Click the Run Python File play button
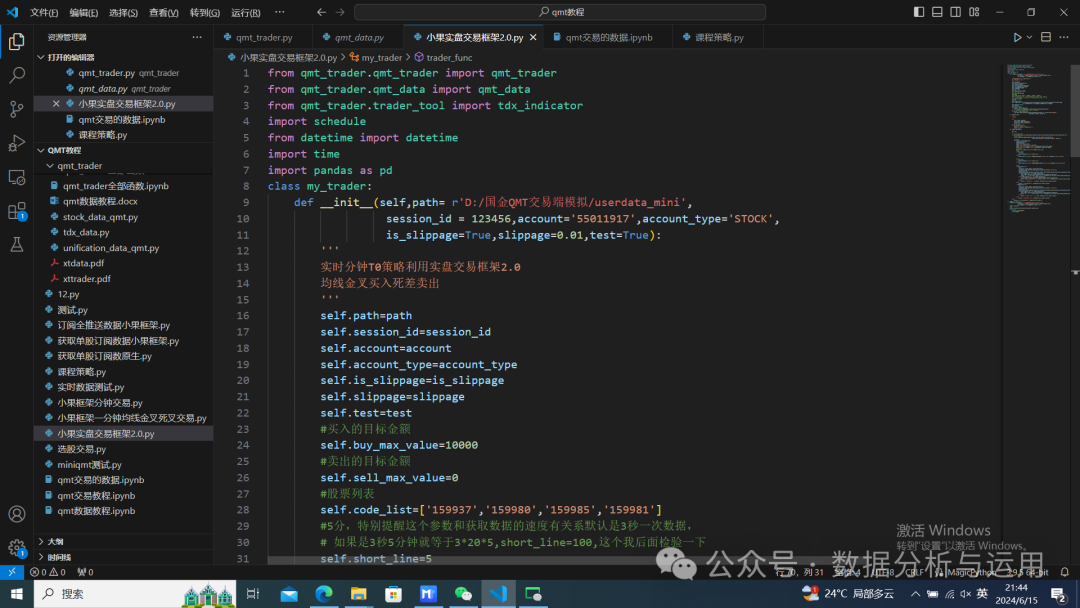The height and width of the screenshot is (608, 1080). click(1017, 37)
